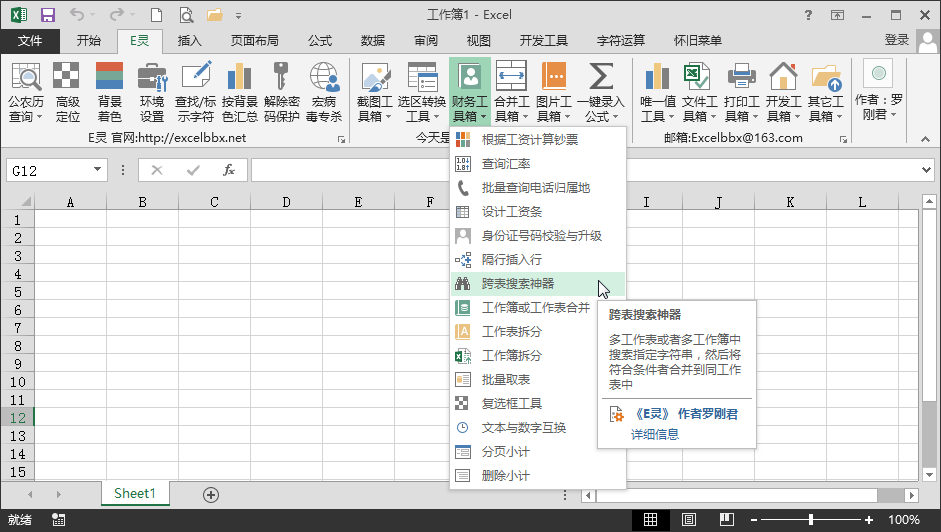Screen dimensions: 941x532
Task: Open the 文件 File tab
Action: pos(30,40)
